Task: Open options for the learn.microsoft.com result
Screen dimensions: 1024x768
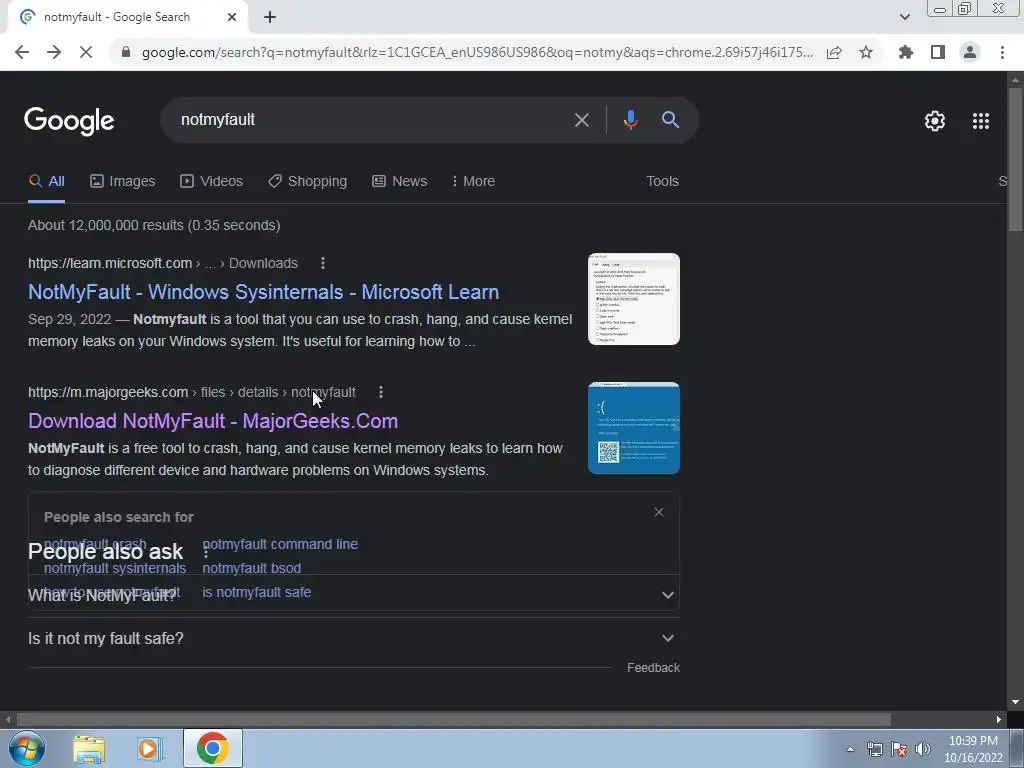Action: coord(323,263)
